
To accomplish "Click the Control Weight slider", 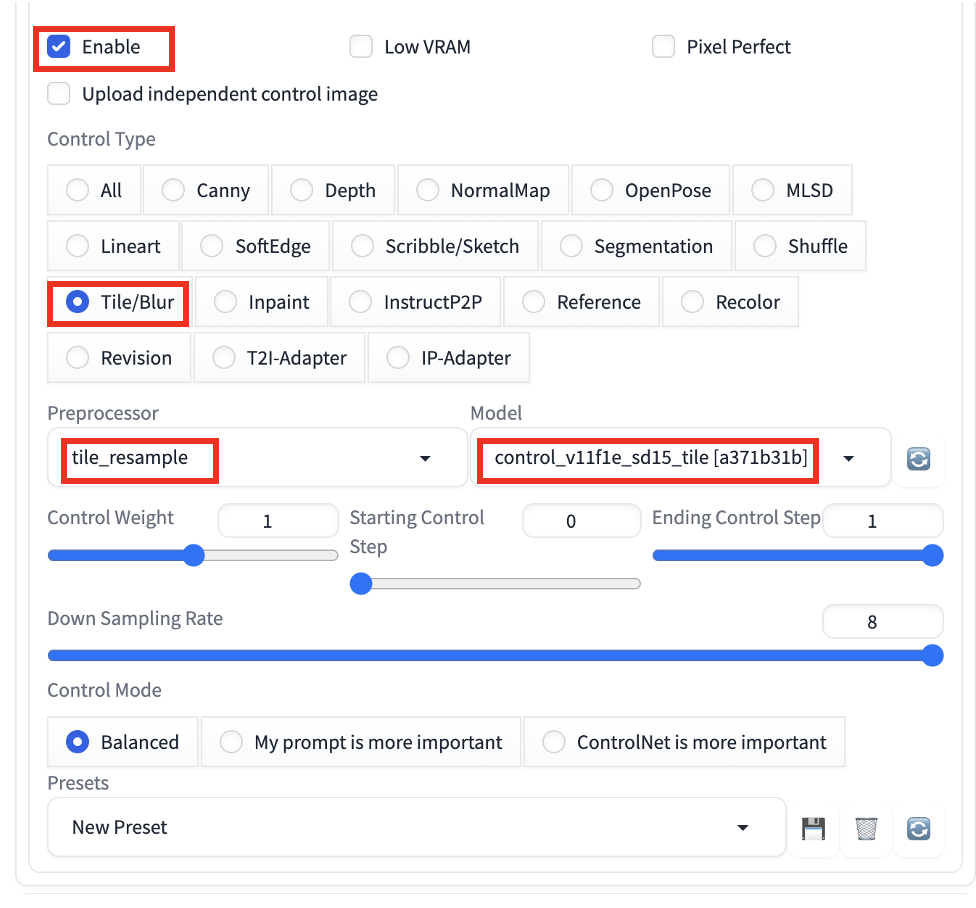I will 193,555.
